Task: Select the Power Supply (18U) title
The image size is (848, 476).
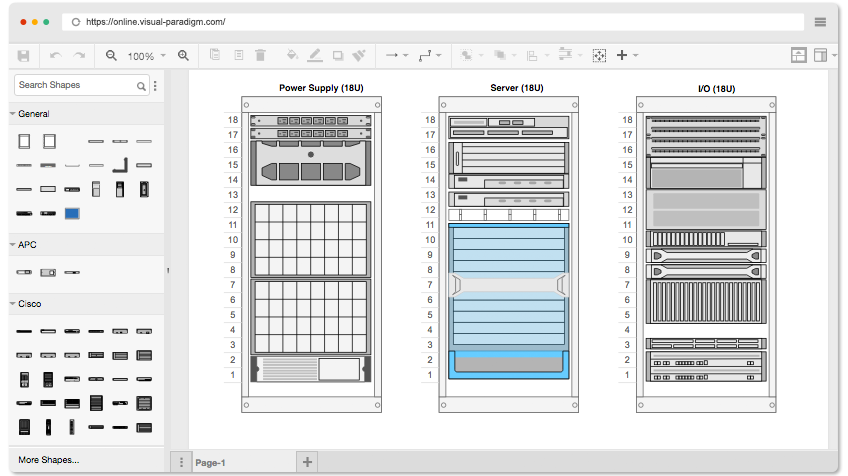Action: pyautogui.click(x=321, y=88)
